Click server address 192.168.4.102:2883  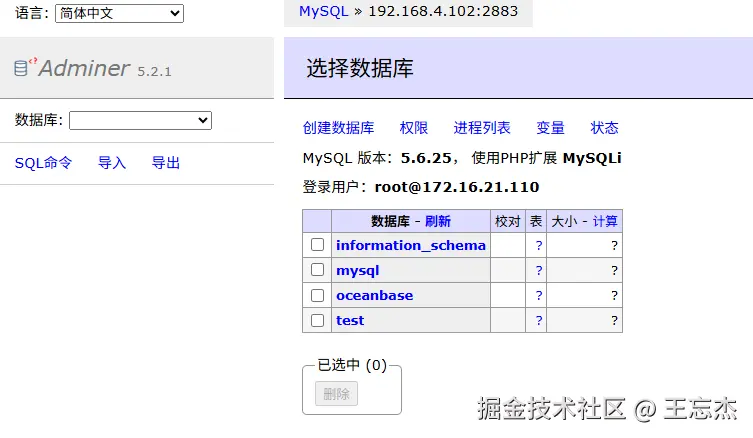(443, 11)
